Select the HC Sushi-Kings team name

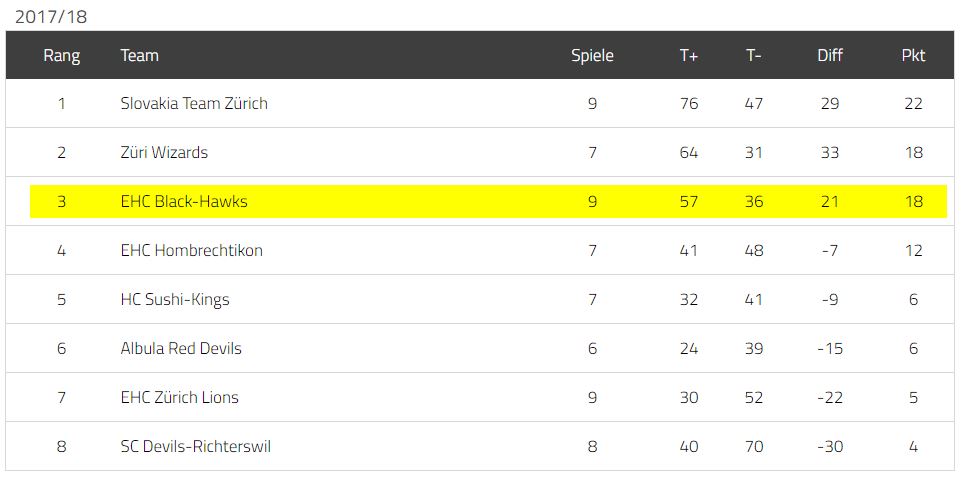175,299
